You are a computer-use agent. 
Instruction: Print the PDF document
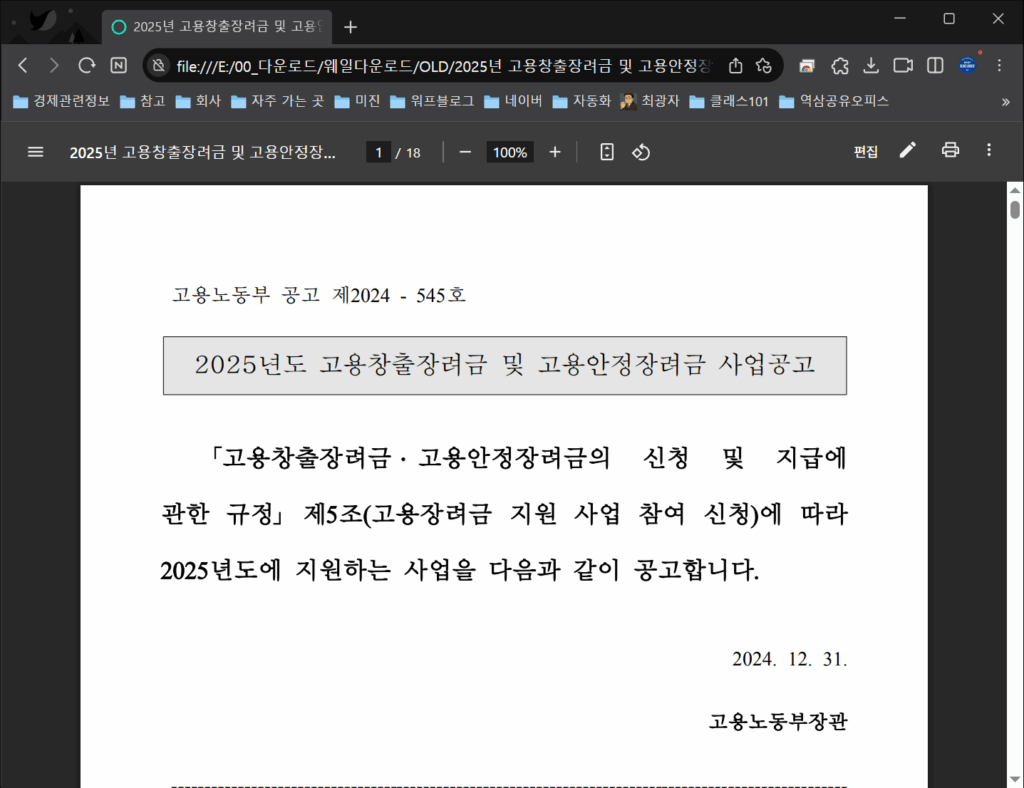pyautogui.click(x=950, y=150)
